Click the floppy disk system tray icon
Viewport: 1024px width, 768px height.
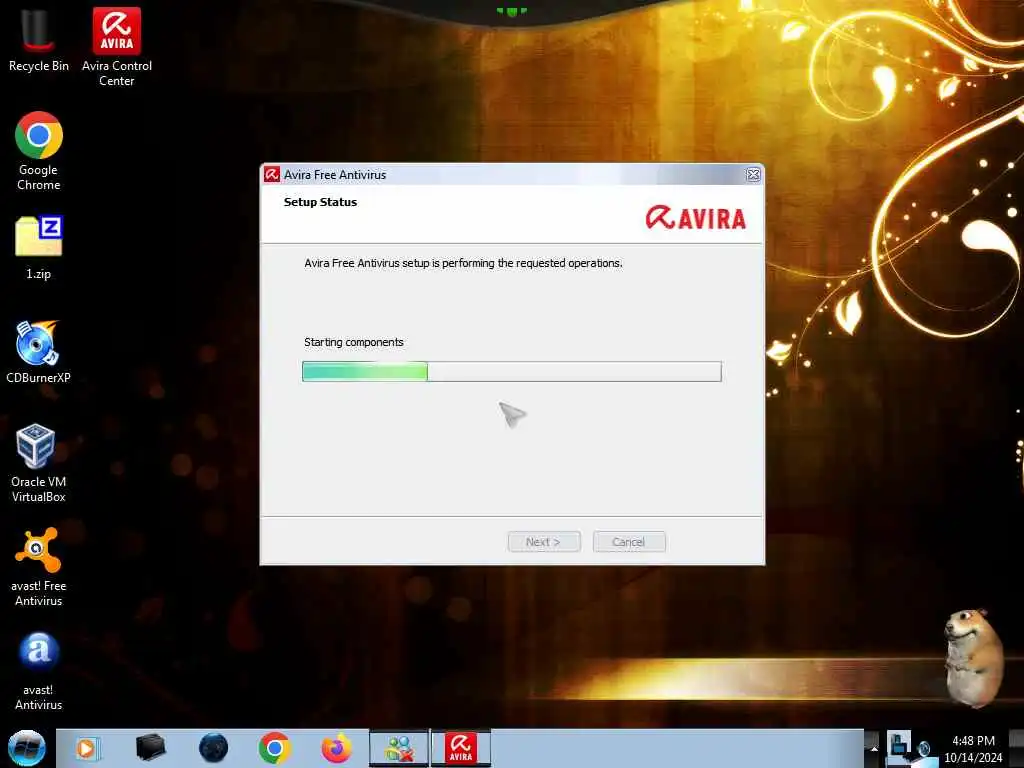[899, 744]
